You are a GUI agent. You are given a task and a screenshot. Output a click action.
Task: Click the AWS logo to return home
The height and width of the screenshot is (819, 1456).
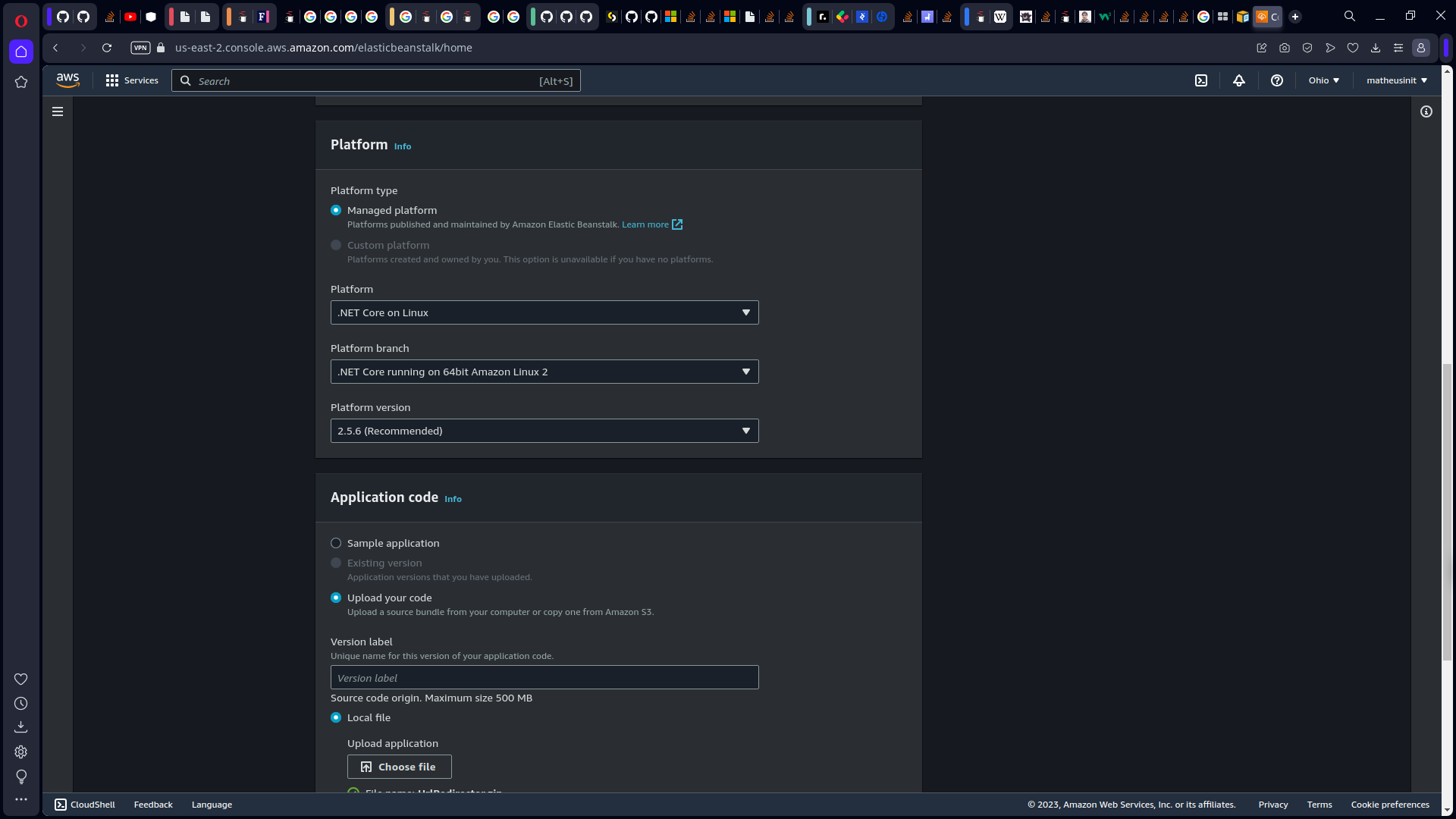click(67, 80)
